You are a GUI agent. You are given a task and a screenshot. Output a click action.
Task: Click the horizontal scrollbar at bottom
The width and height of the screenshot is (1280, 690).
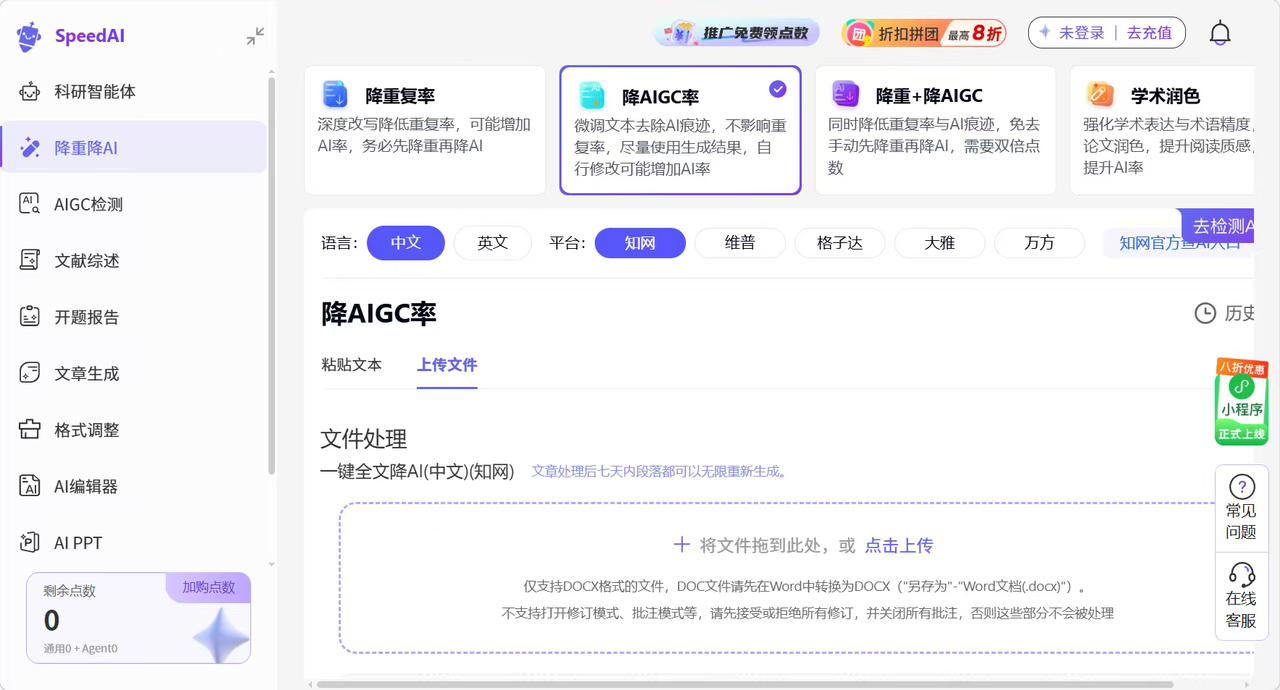point(745,684)
